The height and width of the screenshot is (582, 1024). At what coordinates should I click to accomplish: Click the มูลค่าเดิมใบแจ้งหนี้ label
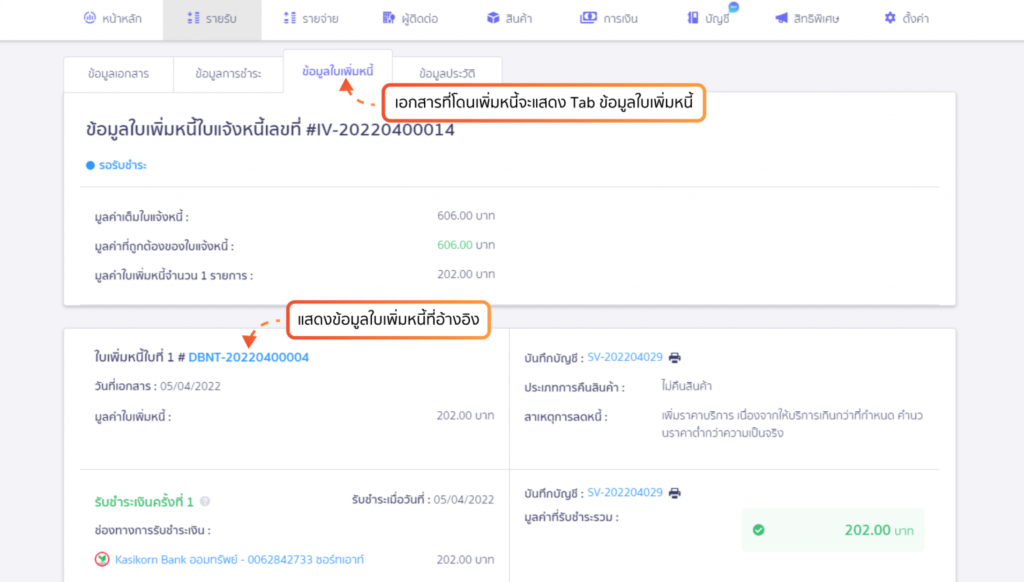[x=142, y=217]
